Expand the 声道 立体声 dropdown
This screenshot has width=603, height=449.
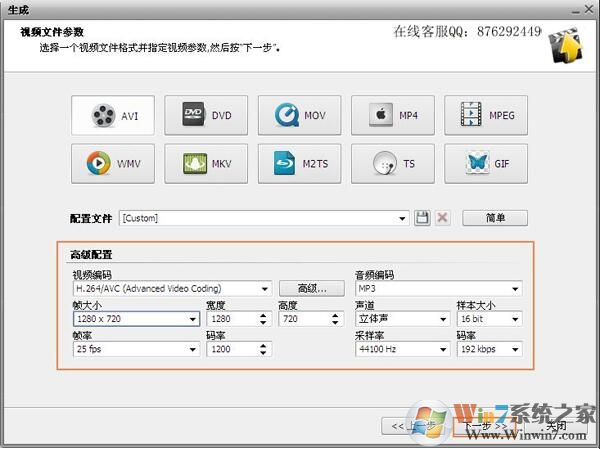pos(403,319)
